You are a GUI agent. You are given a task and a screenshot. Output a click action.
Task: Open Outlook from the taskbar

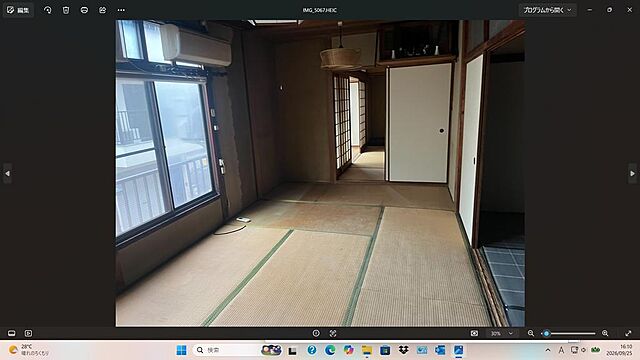(440, 350)
